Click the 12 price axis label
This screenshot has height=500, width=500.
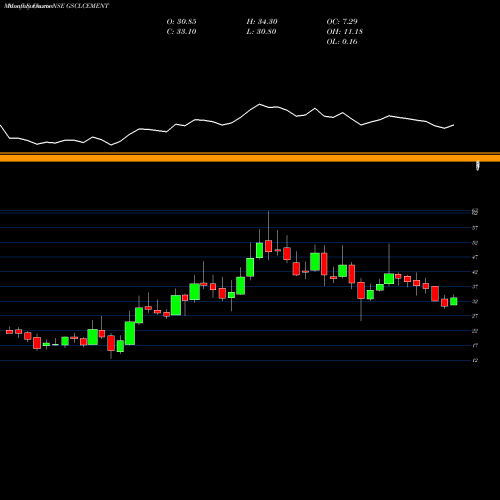tap(475, 360)
